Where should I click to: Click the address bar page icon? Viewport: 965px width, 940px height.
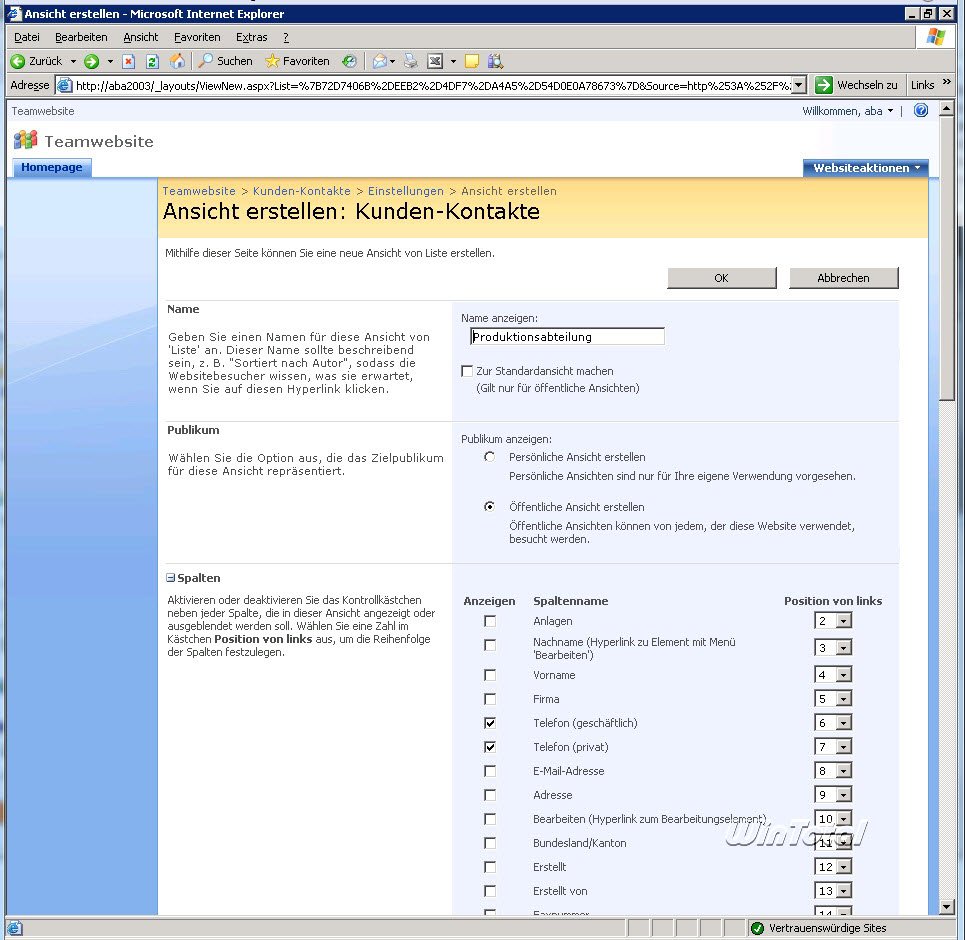pos(64,85)
